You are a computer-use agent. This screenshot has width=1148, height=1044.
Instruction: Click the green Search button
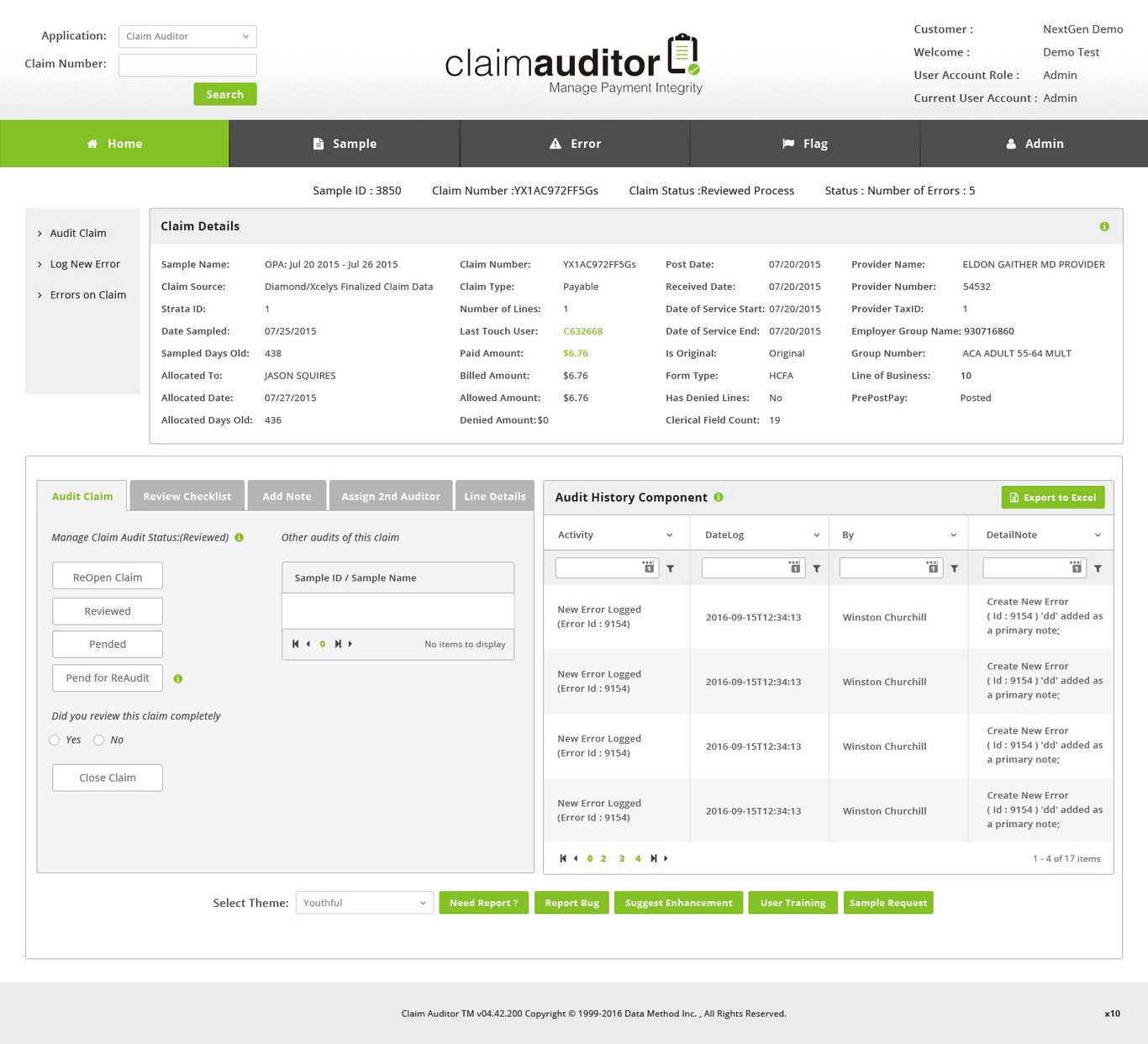point(225,94)
